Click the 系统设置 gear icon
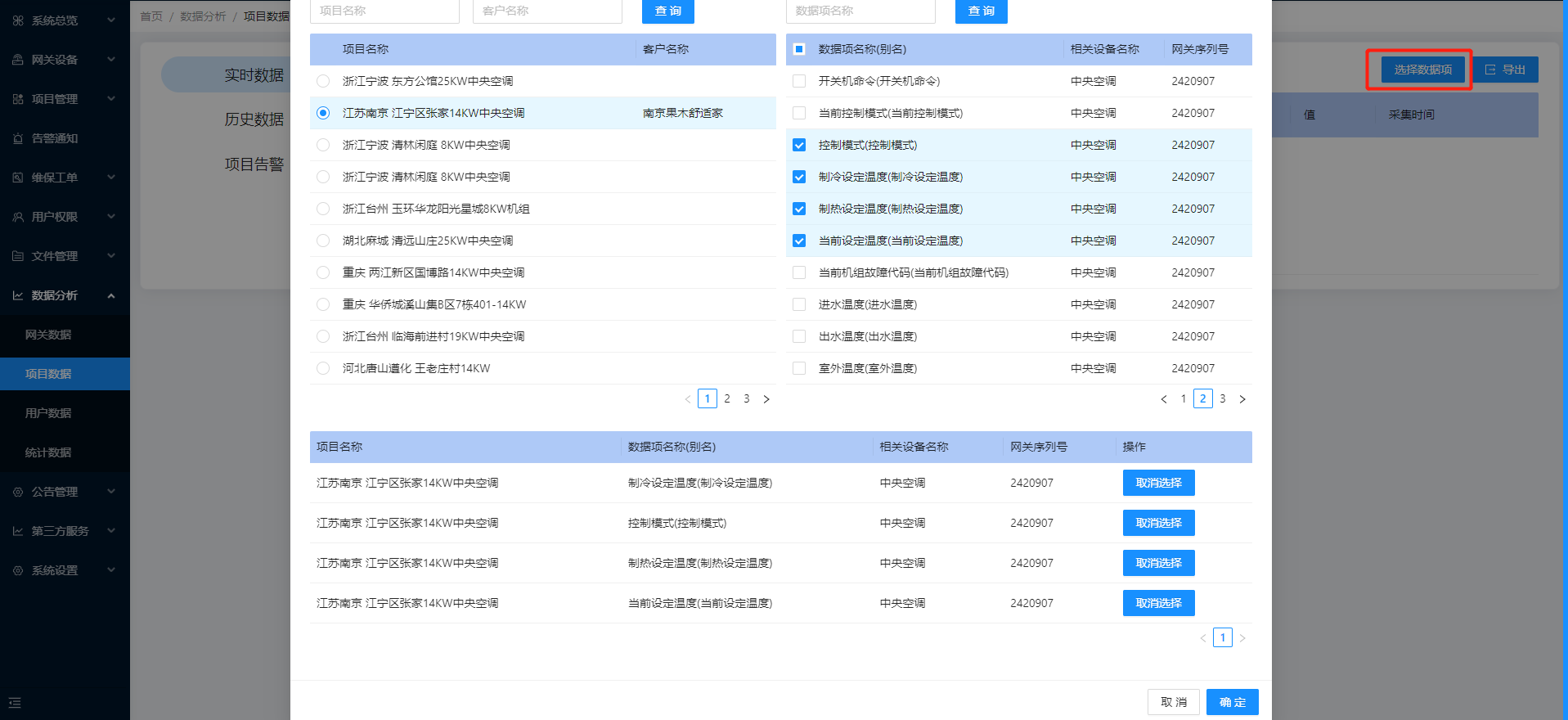 coord(18,570)
